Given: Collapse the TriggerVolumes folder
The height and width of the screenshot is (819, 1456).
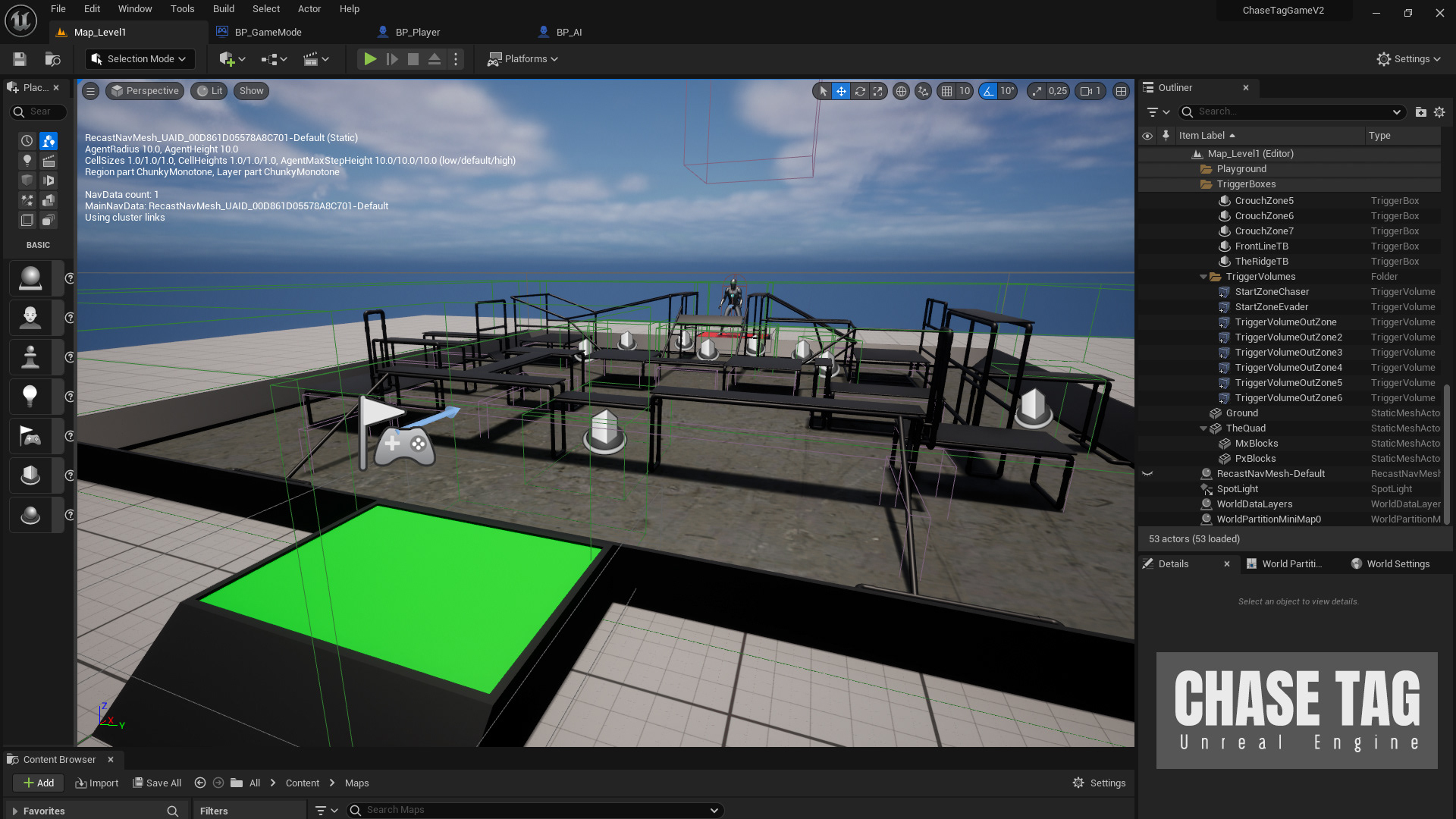Looking at the screenshot, I should (1203, 277).
